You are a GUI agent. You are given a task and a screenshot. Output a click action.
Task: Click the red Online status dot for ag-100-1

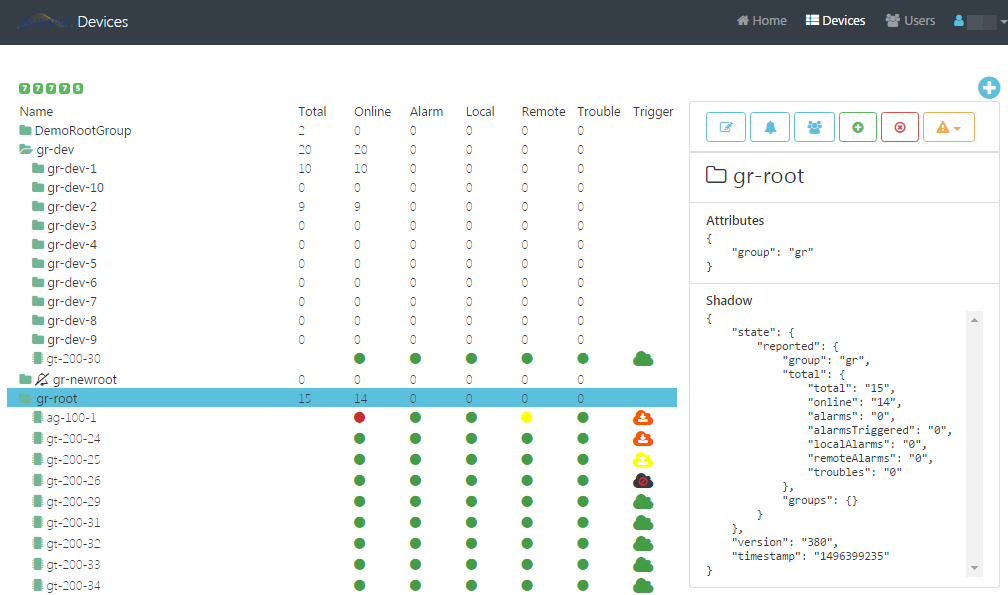tap(359, 418)
